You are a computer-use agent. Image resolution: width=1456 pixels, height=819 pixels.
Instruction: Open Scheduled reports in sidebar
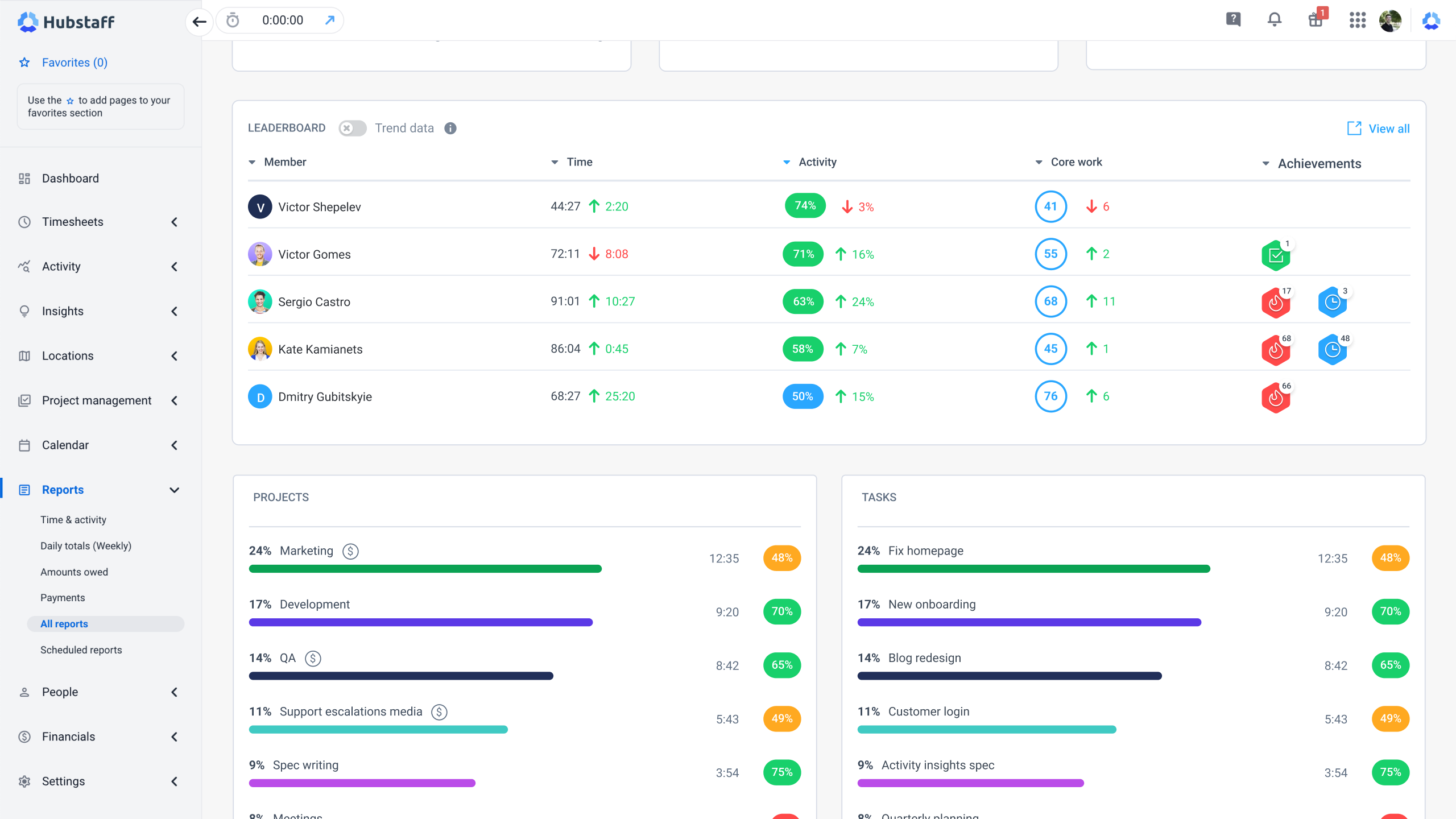81,650
